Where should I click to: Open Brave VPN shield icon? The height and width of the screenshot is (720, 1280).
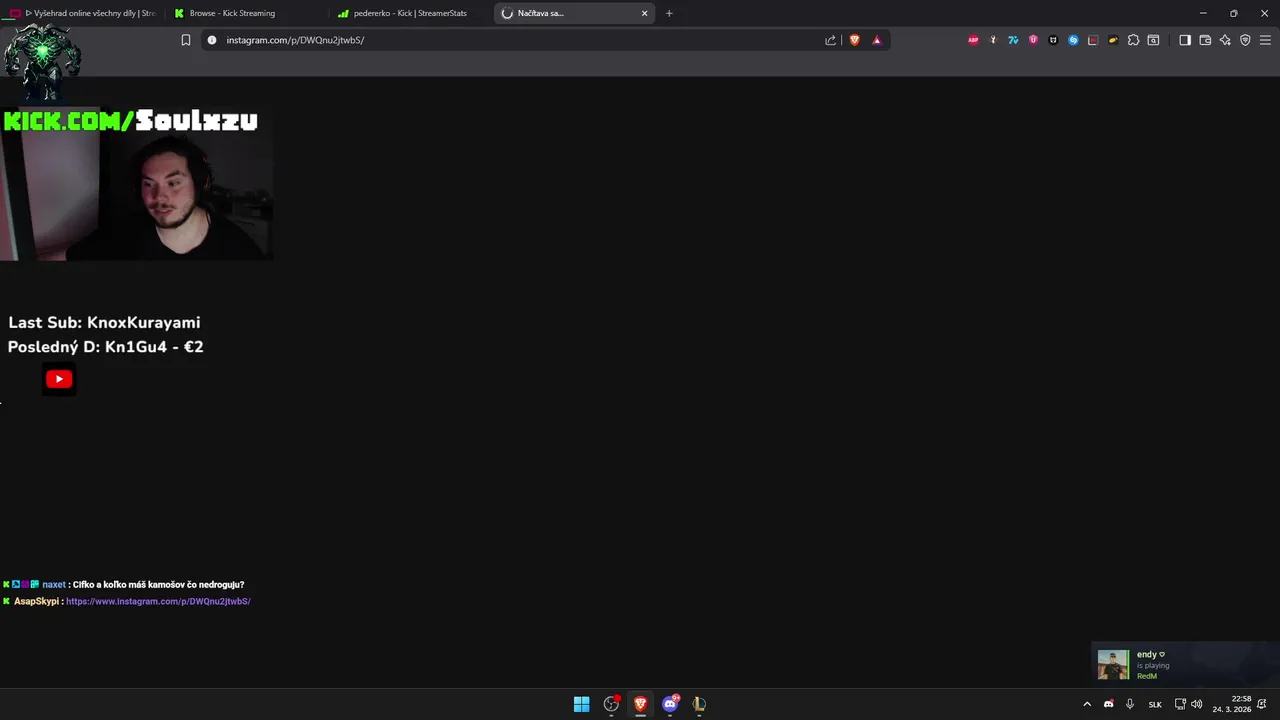(1245, 40)
